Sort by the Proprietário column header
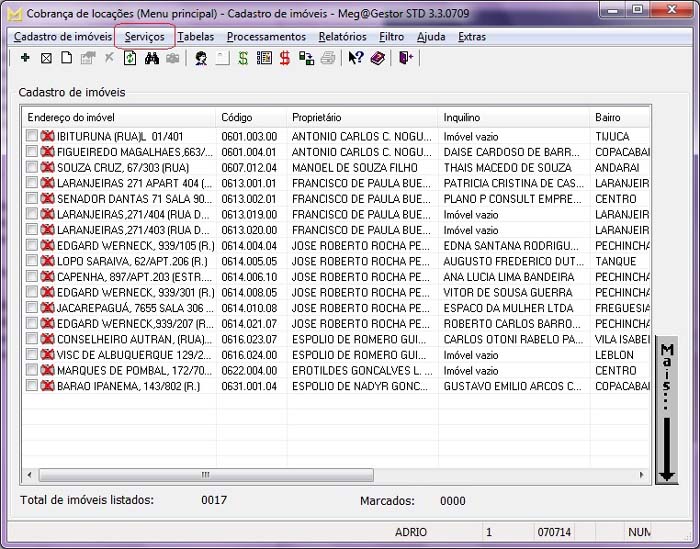The height and width of the screenshot is (549, 700). (316, 117)
